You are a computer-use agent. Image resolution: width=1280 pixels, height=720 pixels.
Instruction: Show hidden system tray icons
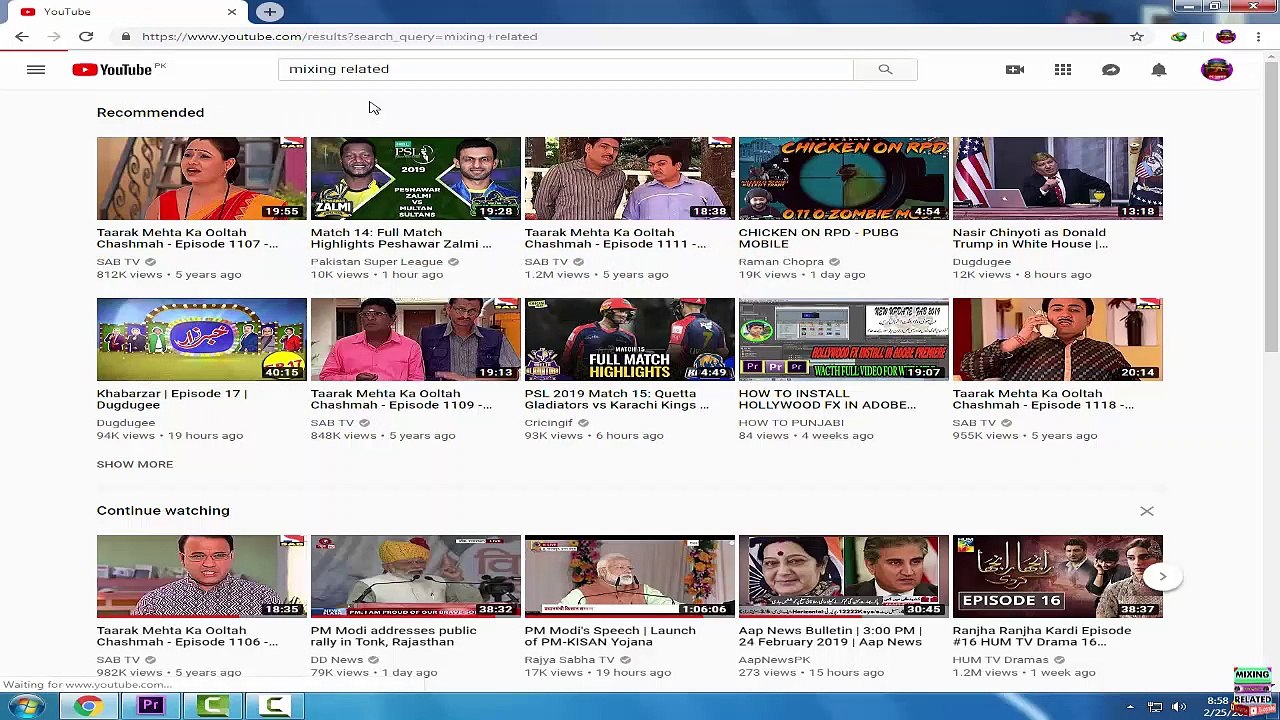point(1130,708)
